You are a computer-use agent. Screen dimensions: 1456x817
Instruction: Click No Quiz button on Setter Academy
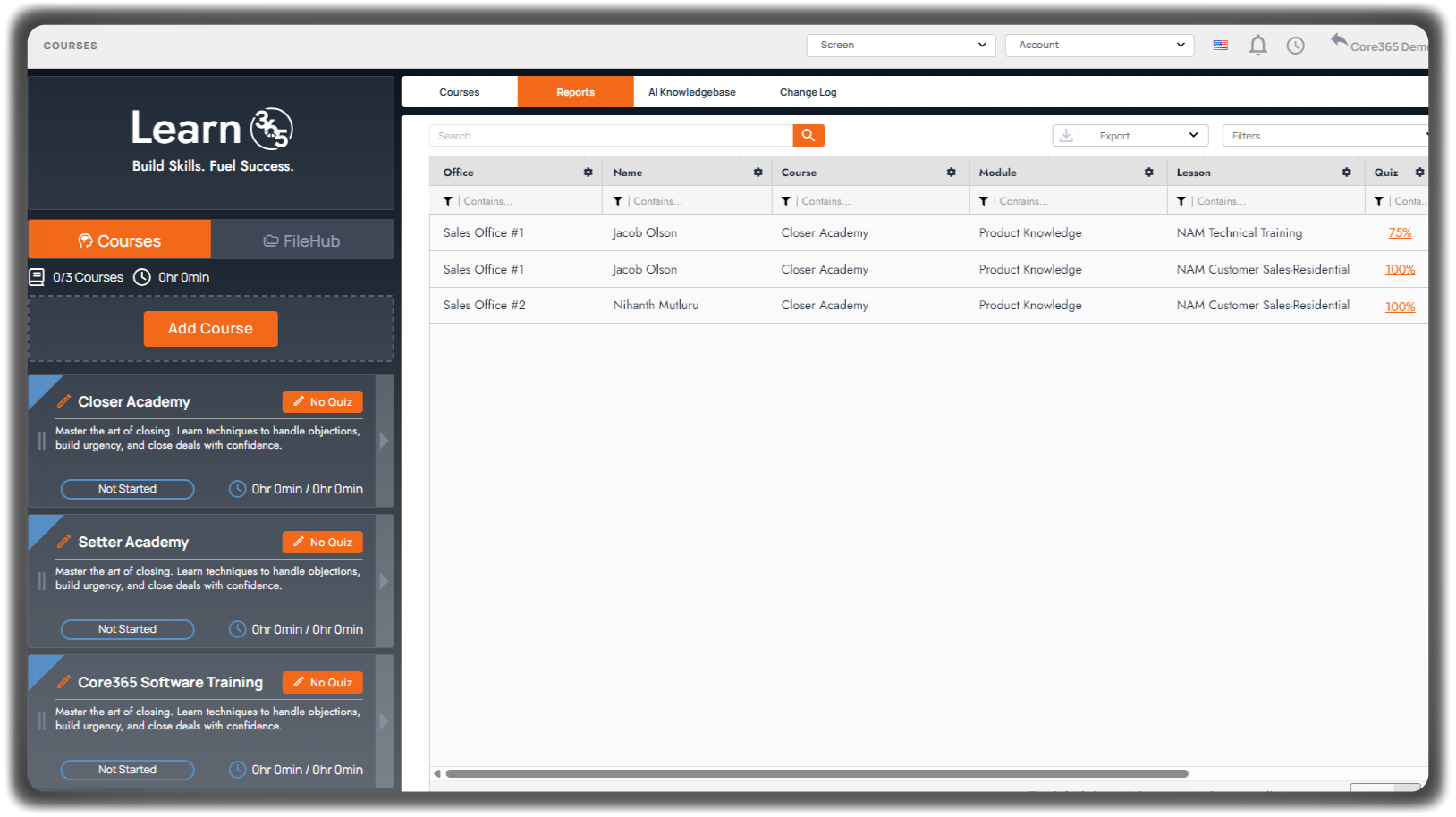pos(323,543)
